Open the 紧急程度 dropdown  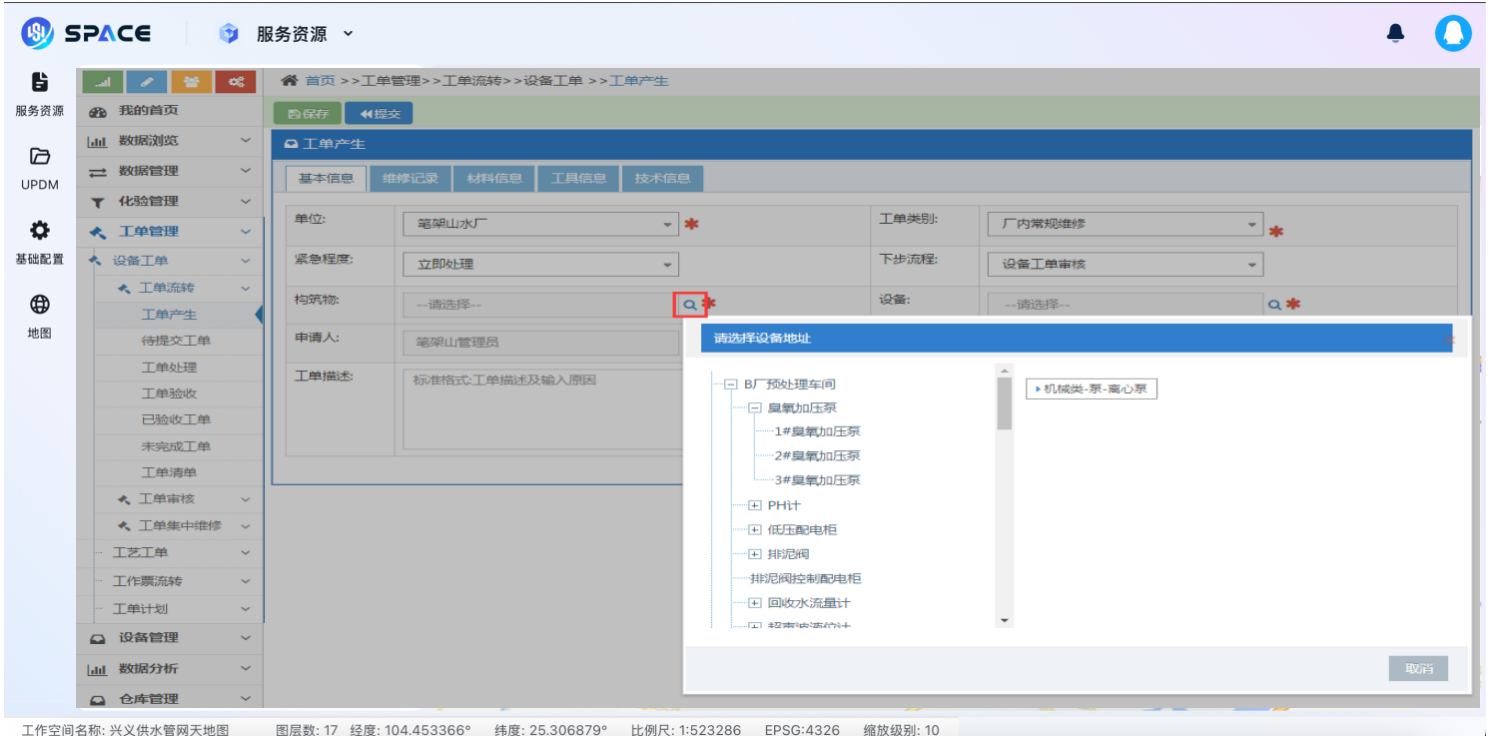point(541,265)
